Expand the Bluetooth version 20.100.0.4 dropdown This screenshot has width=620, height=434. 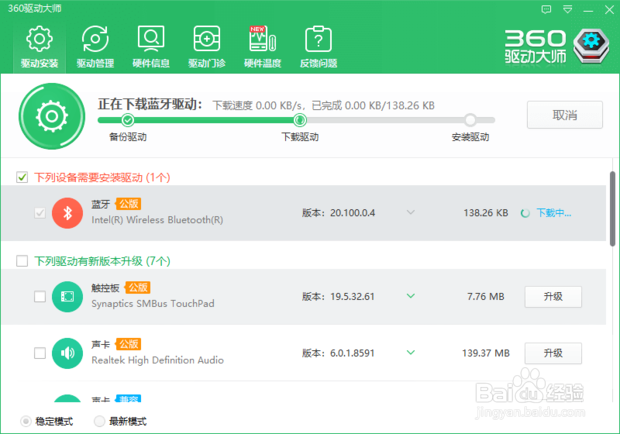point(411,213)
